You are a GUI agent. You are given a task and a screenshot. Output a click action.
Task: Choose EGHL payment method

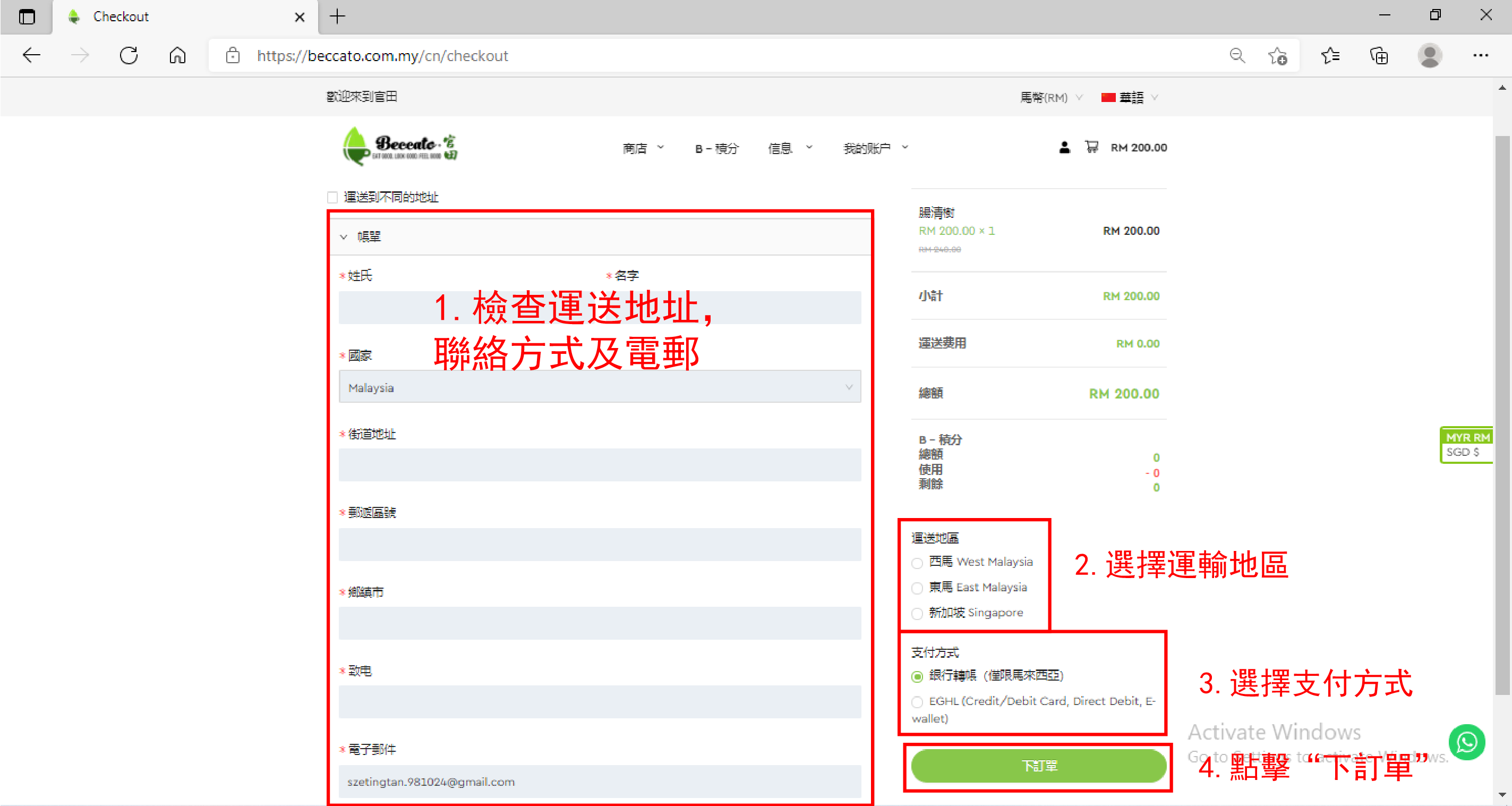(x=917, y=701)
